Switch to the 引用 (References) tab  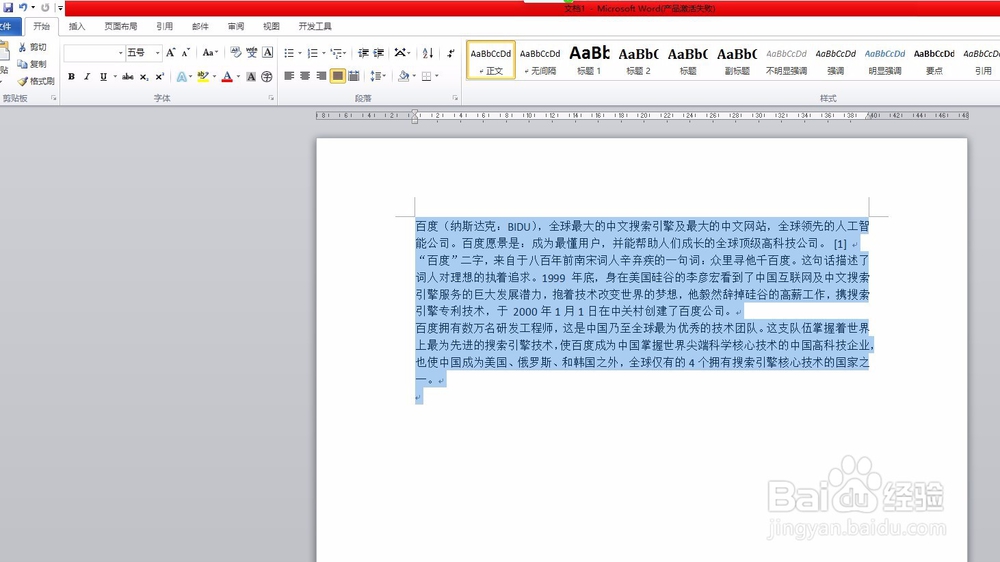click(x=165, y=26)
